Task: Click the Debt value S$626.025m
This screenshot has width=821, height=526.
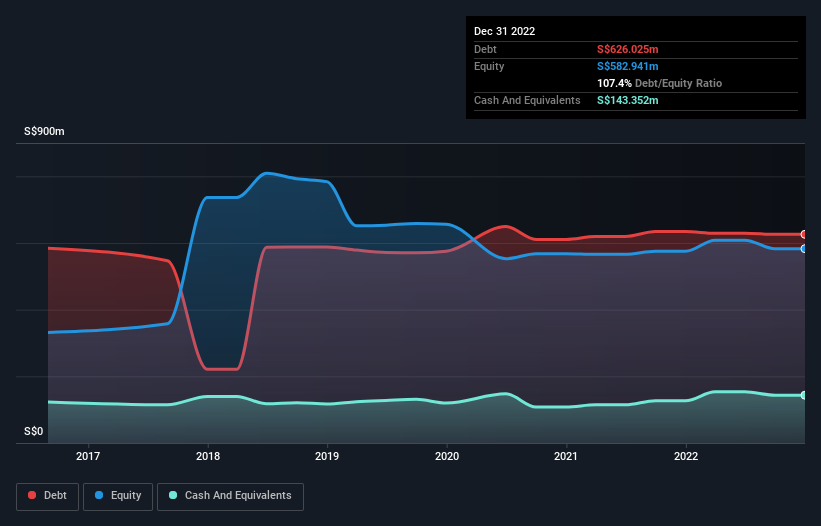Action: pos(628,49)
